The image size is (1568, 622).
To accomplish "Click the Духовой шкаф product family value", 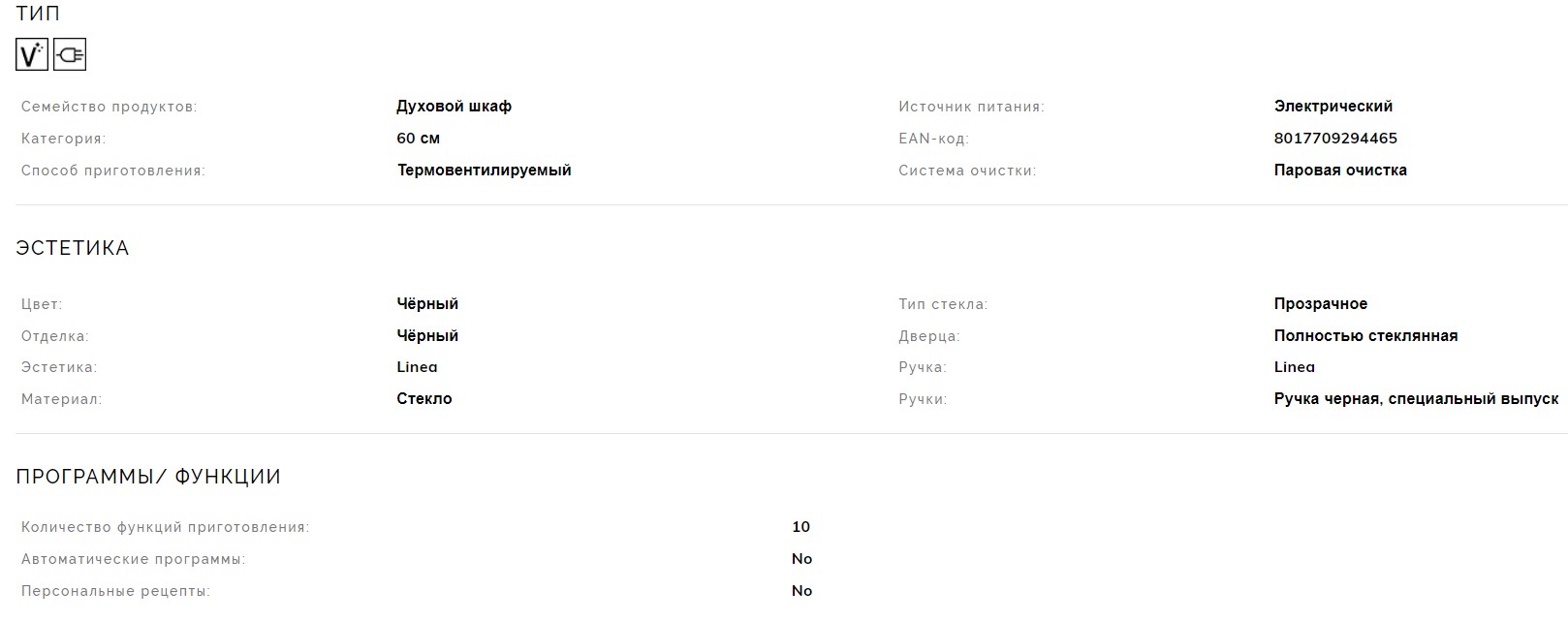I will pos(454,107).
